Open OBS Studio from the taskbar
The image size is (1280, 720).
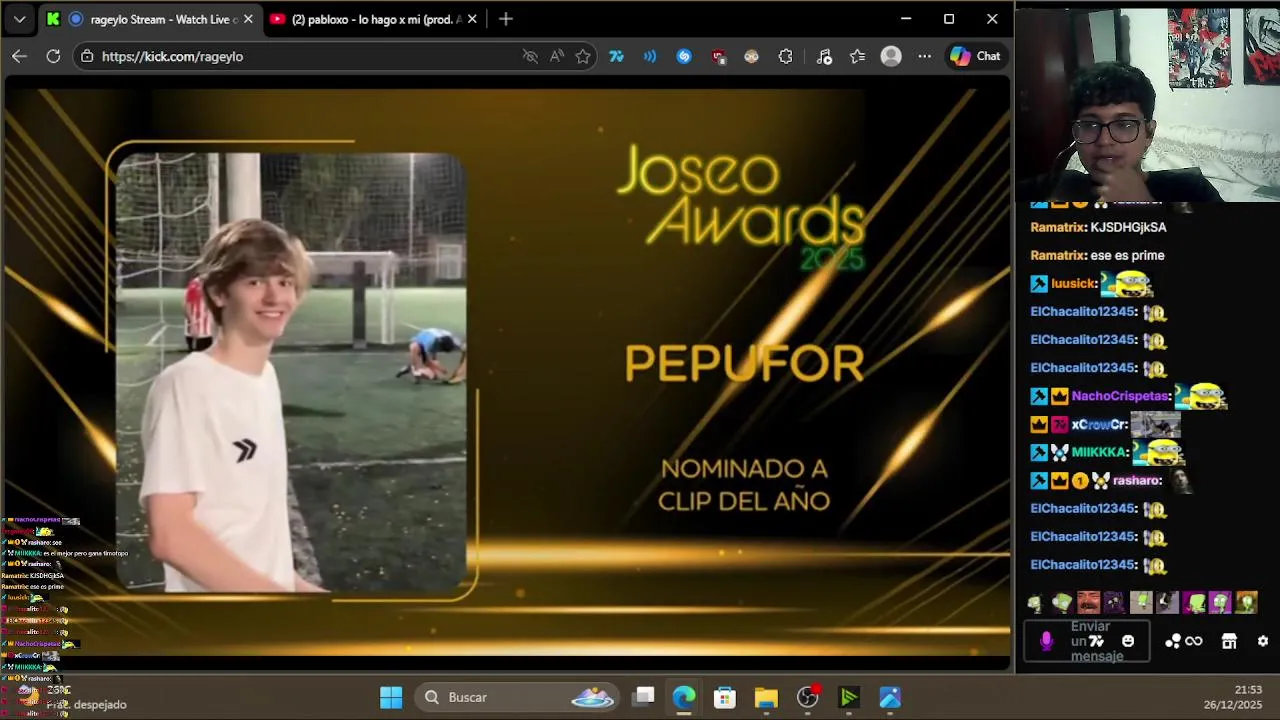pos(808,697)
